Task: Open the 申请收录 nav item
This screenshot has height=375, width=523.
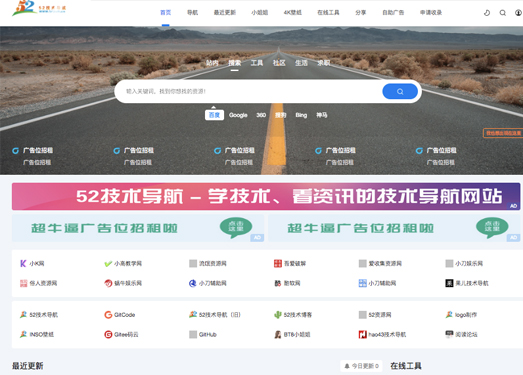Action: [431, 13]
